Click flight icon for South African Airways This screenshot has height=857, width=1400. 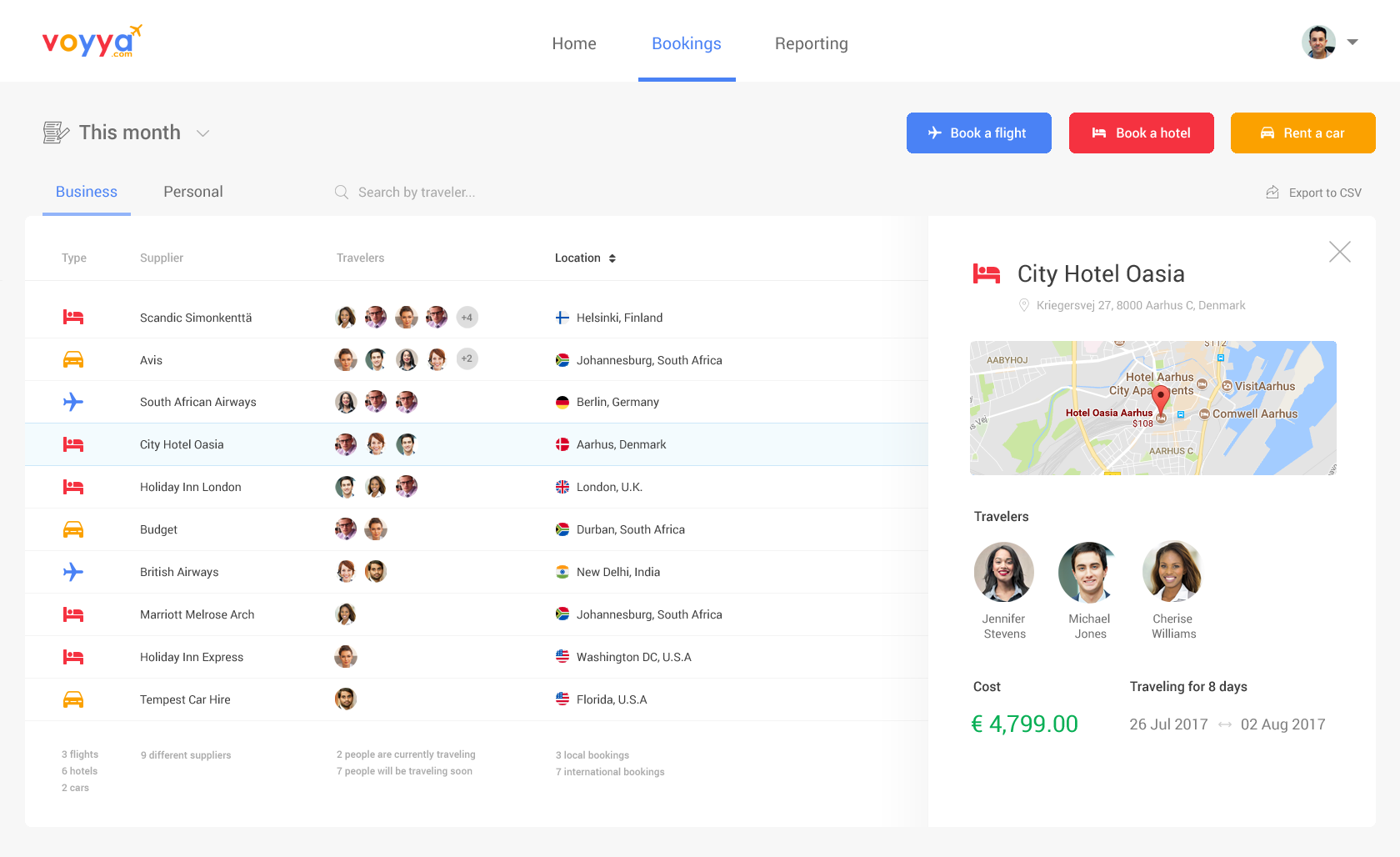pyautogui.click(x=73, y=402)
